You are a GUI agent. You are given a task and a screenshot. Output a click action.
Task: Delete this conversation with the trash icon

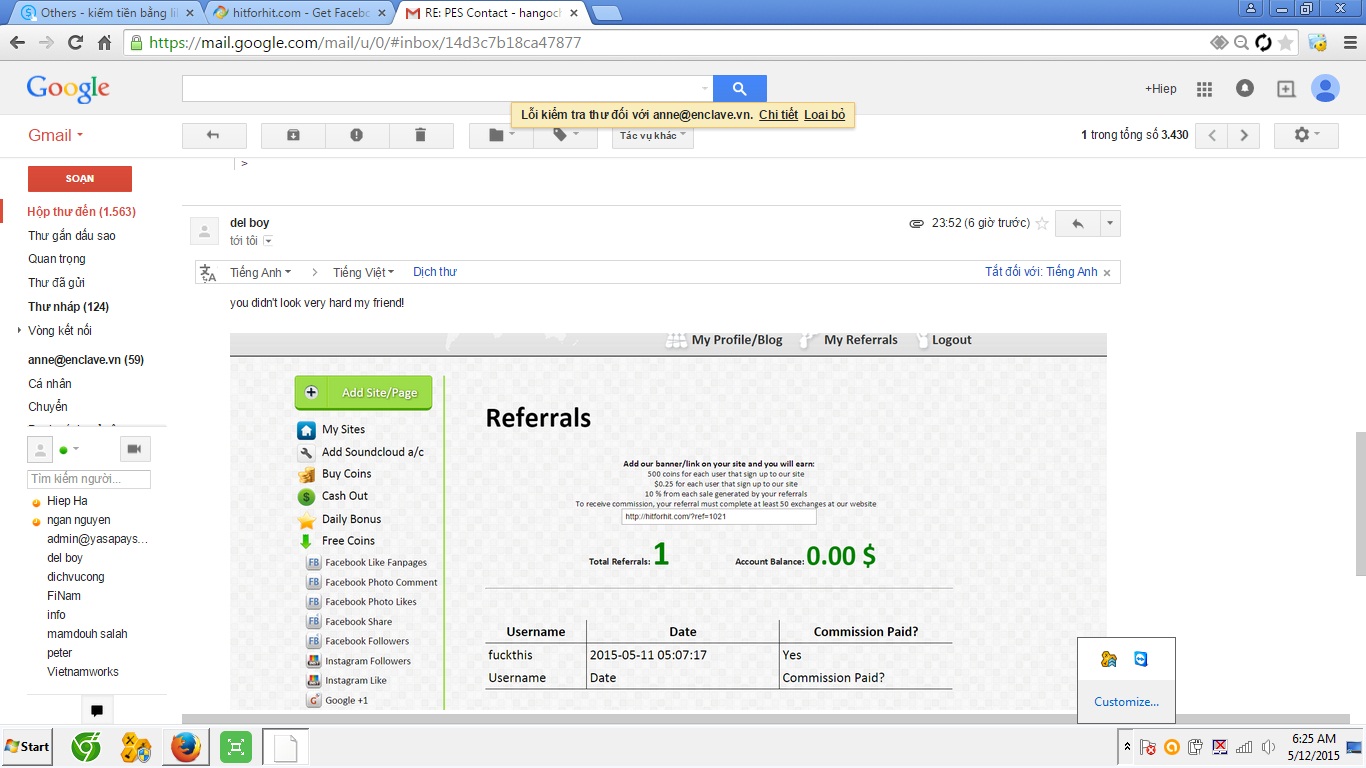(421, 135)
